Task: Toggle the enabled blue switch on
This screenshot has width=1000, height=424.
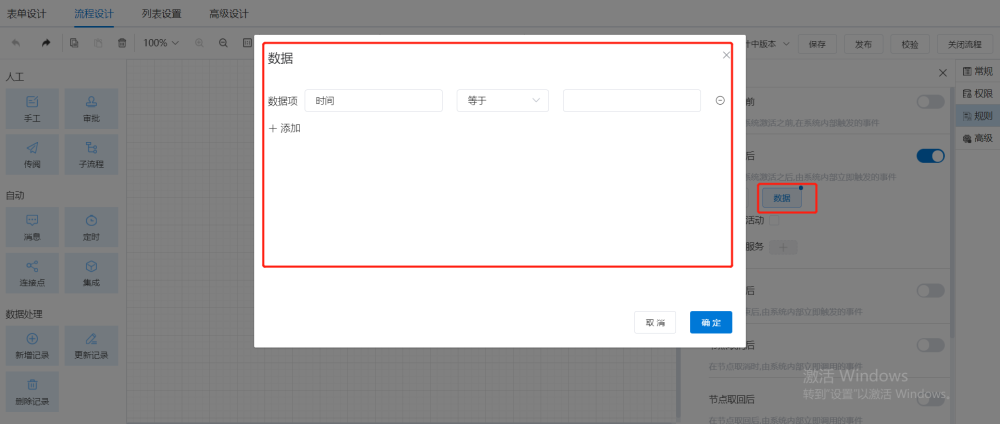Action: (930, 155)
